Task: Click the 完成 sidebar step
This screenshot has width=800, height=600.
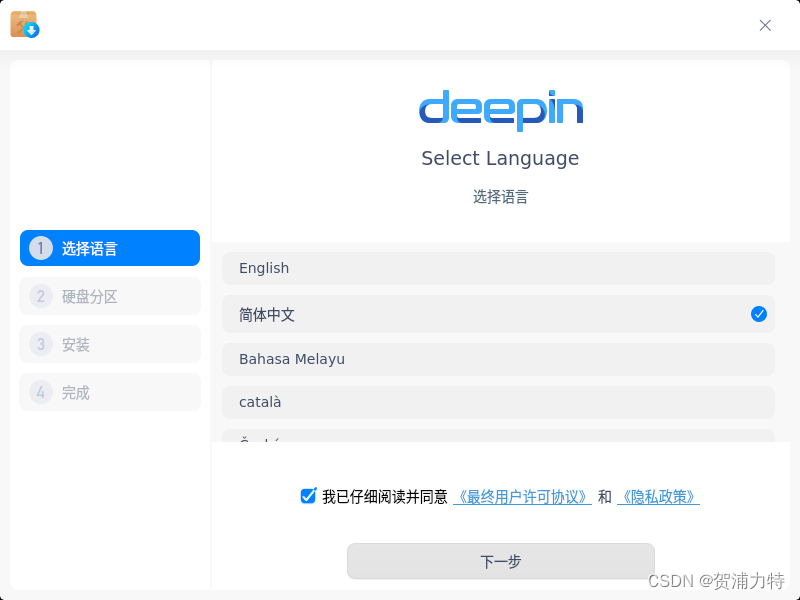Action: tap(109, 392)
